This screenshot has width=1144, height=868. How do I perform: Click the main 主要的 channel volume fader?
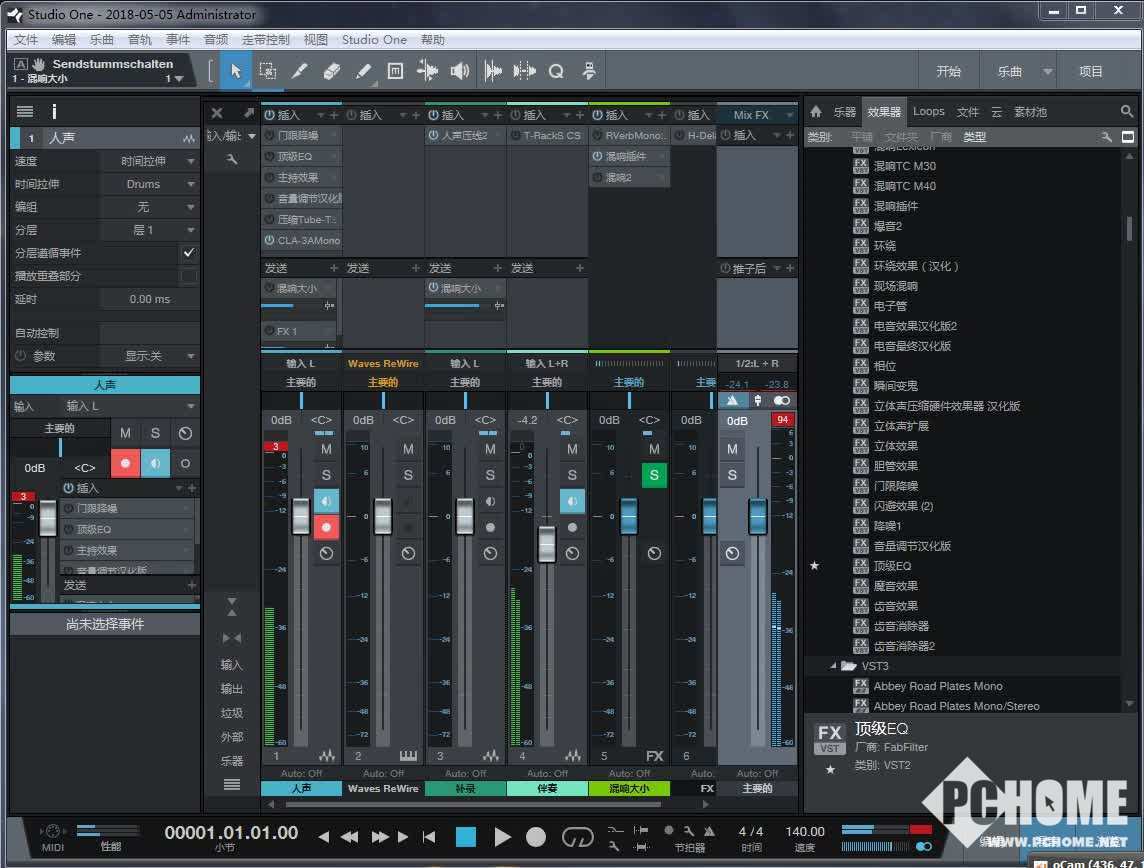pos(758,516)
